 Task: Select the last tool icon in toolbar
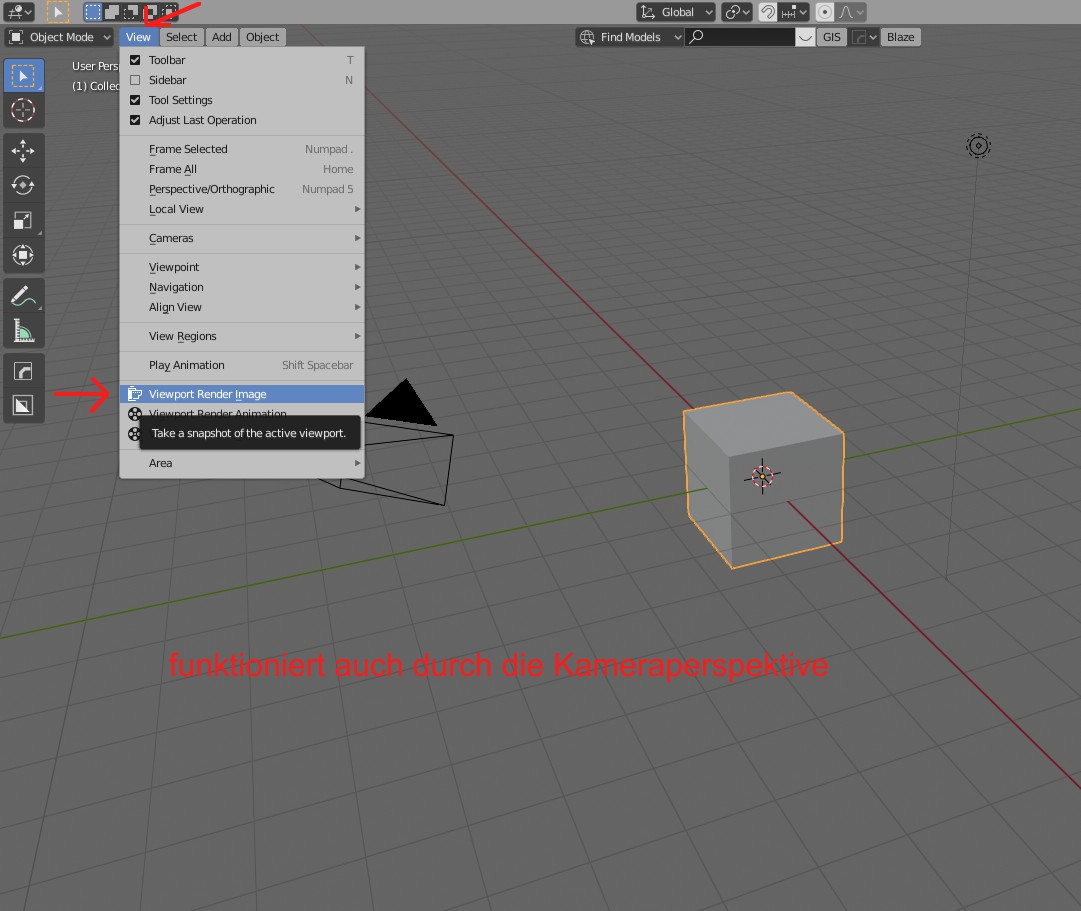[23, 406]
